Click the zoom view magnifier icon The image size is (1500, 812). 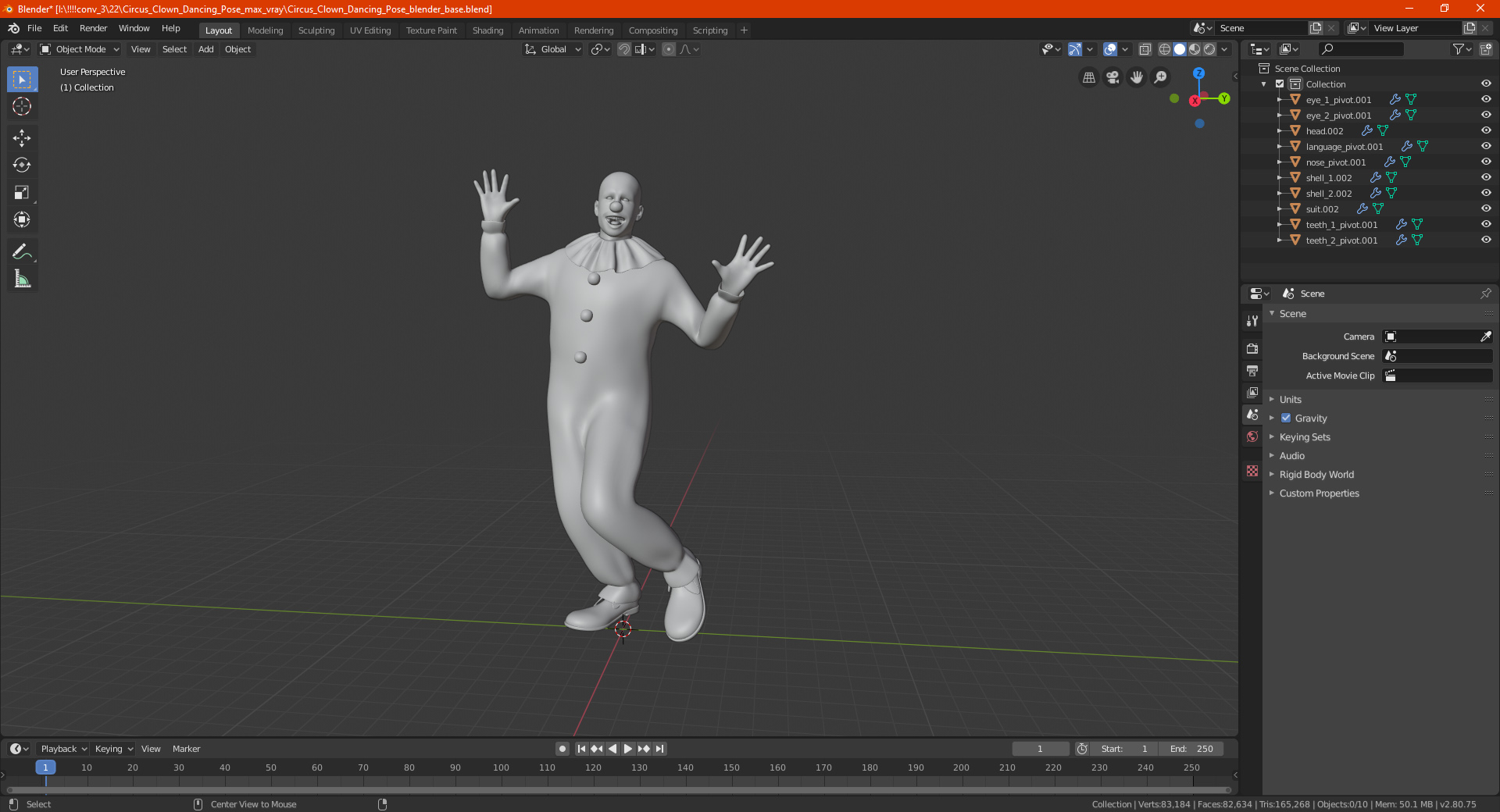pyautogui.click(x=1161, y=77)
